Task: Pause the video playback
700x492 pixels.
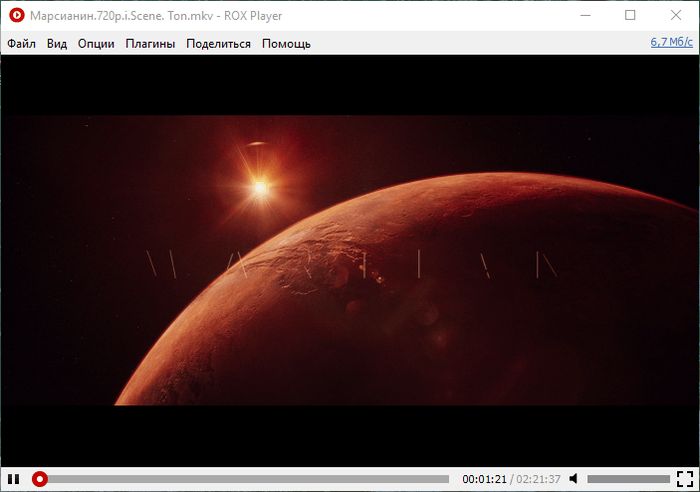Action: (14, 479)
